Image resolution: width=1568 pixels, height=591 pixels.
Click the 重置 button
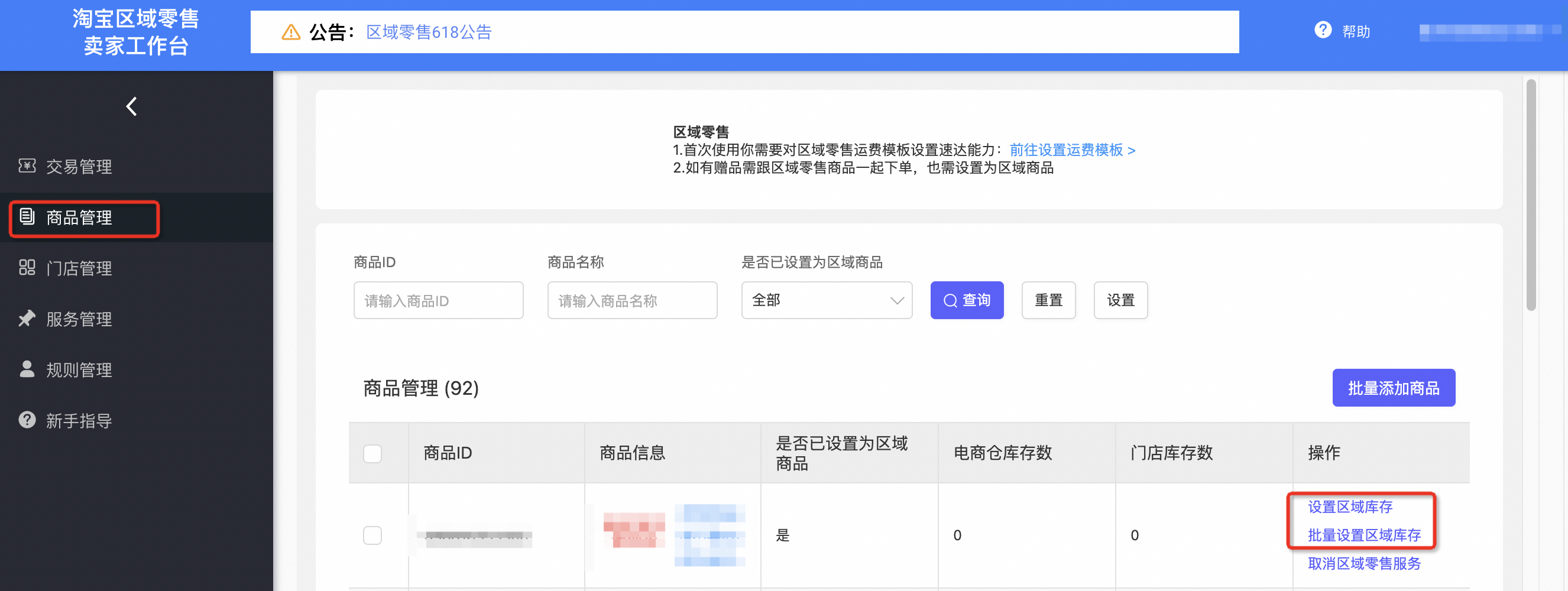click(1048, 300)
